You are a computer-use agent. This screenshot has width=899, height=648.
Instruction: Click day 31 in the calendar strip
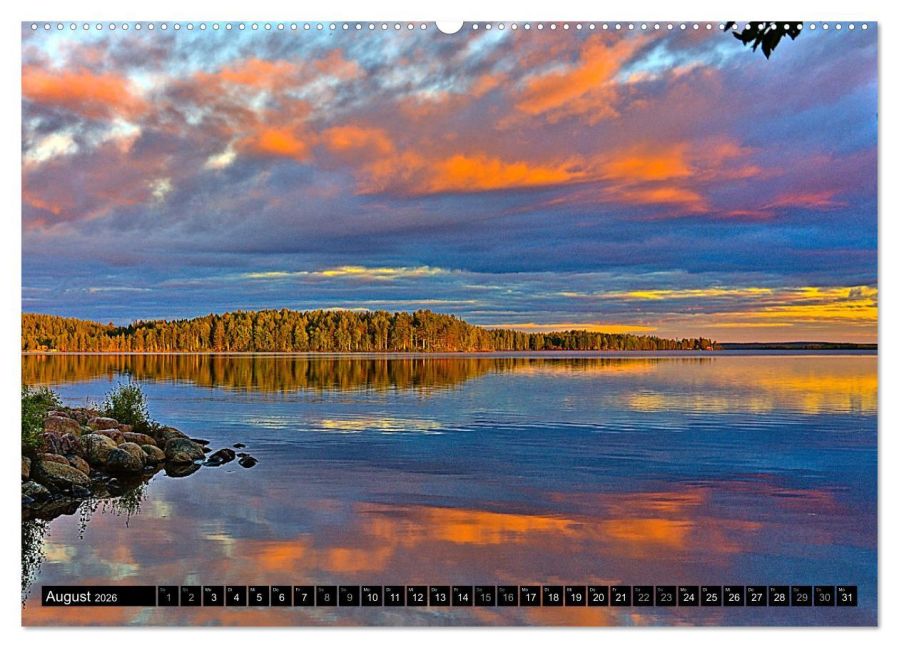847,597
